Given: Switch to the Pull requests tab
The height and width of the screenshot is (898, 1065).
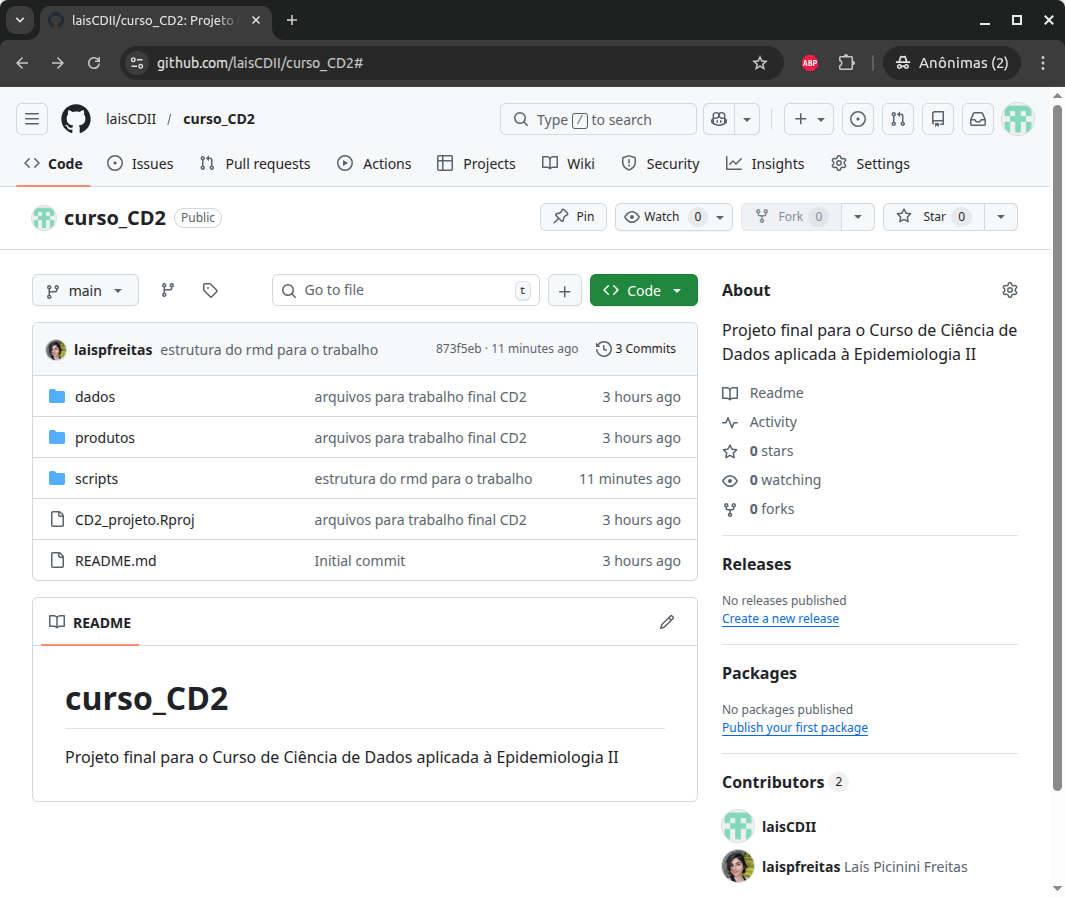Looking at the screenshot, I should [x=255, y=164].
